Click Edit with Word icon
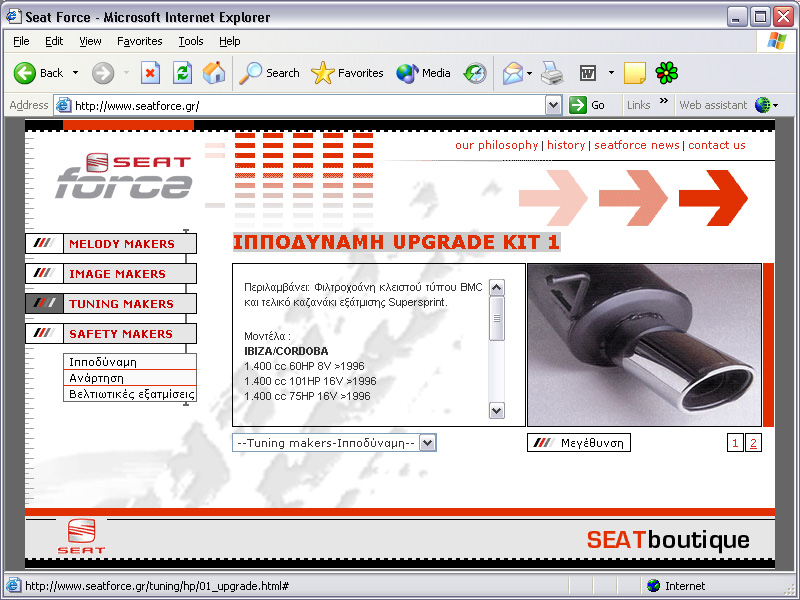 pos(588,73)
